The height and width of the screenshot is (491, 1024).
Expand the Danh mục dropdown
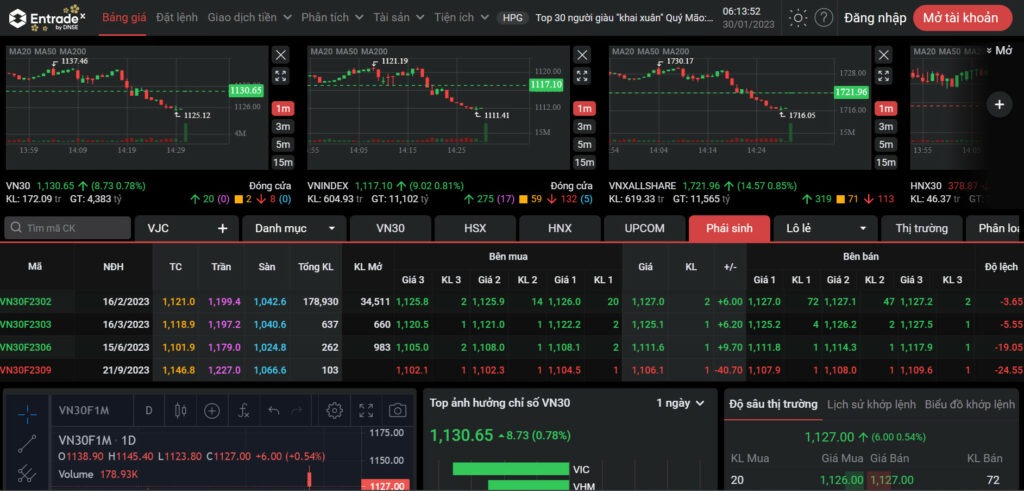pyautogui.click(x=294, y=228)
